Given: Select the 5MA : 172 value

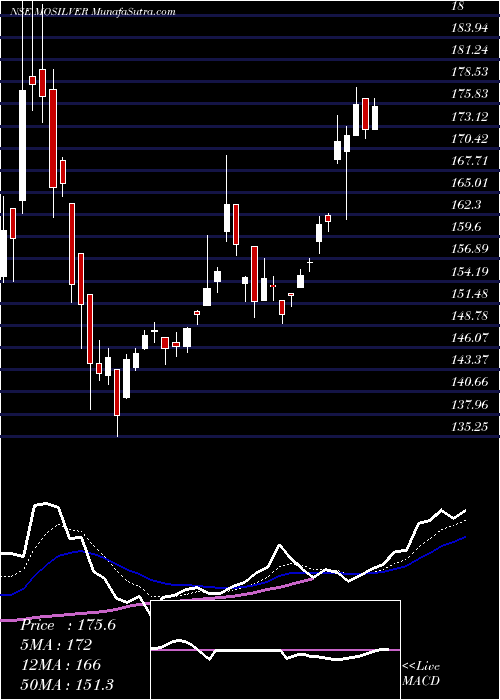Looking at the screenshot, I should [56, 645].
